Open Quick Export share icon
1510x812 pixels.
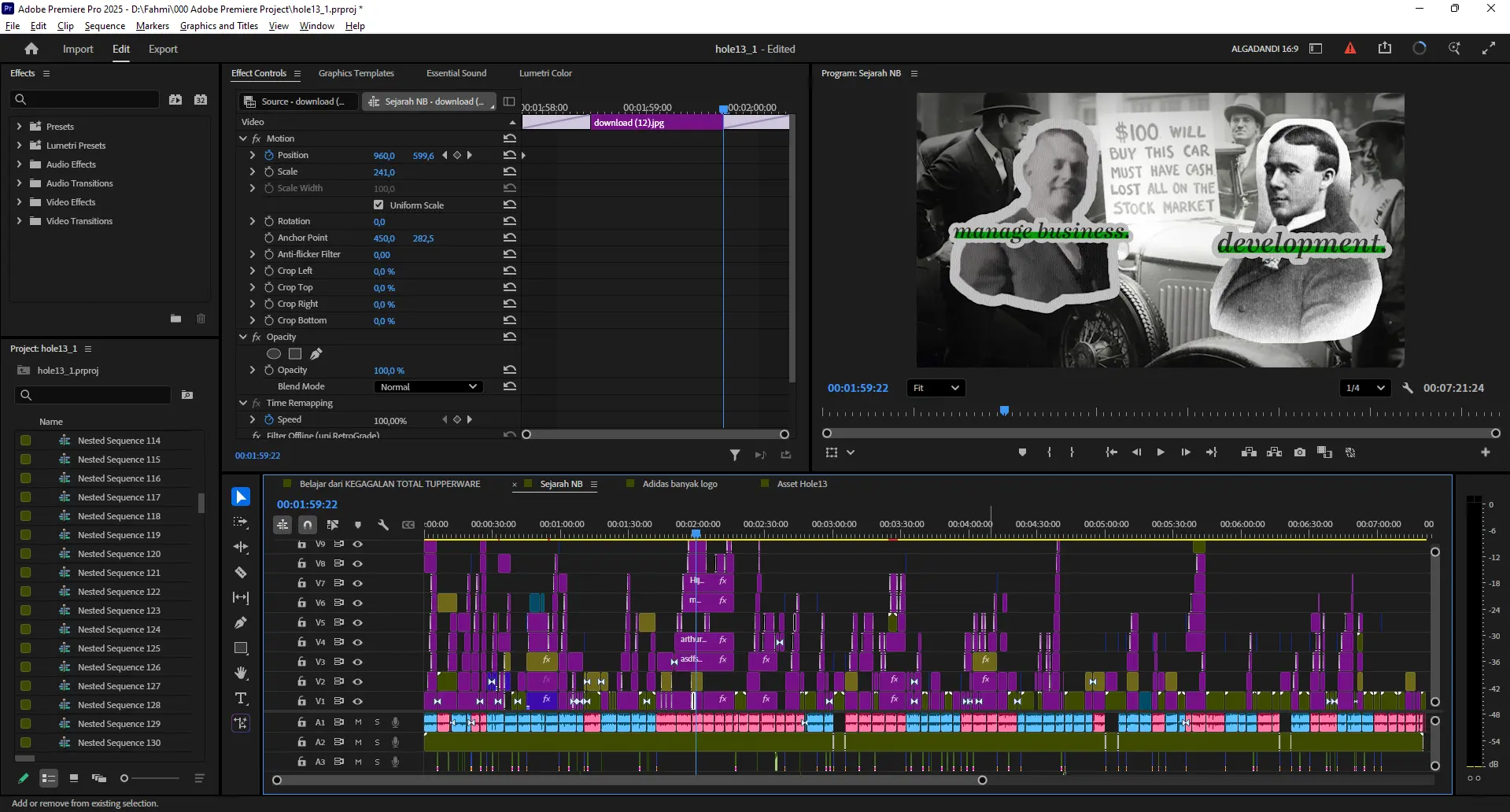pos(1385,48)
